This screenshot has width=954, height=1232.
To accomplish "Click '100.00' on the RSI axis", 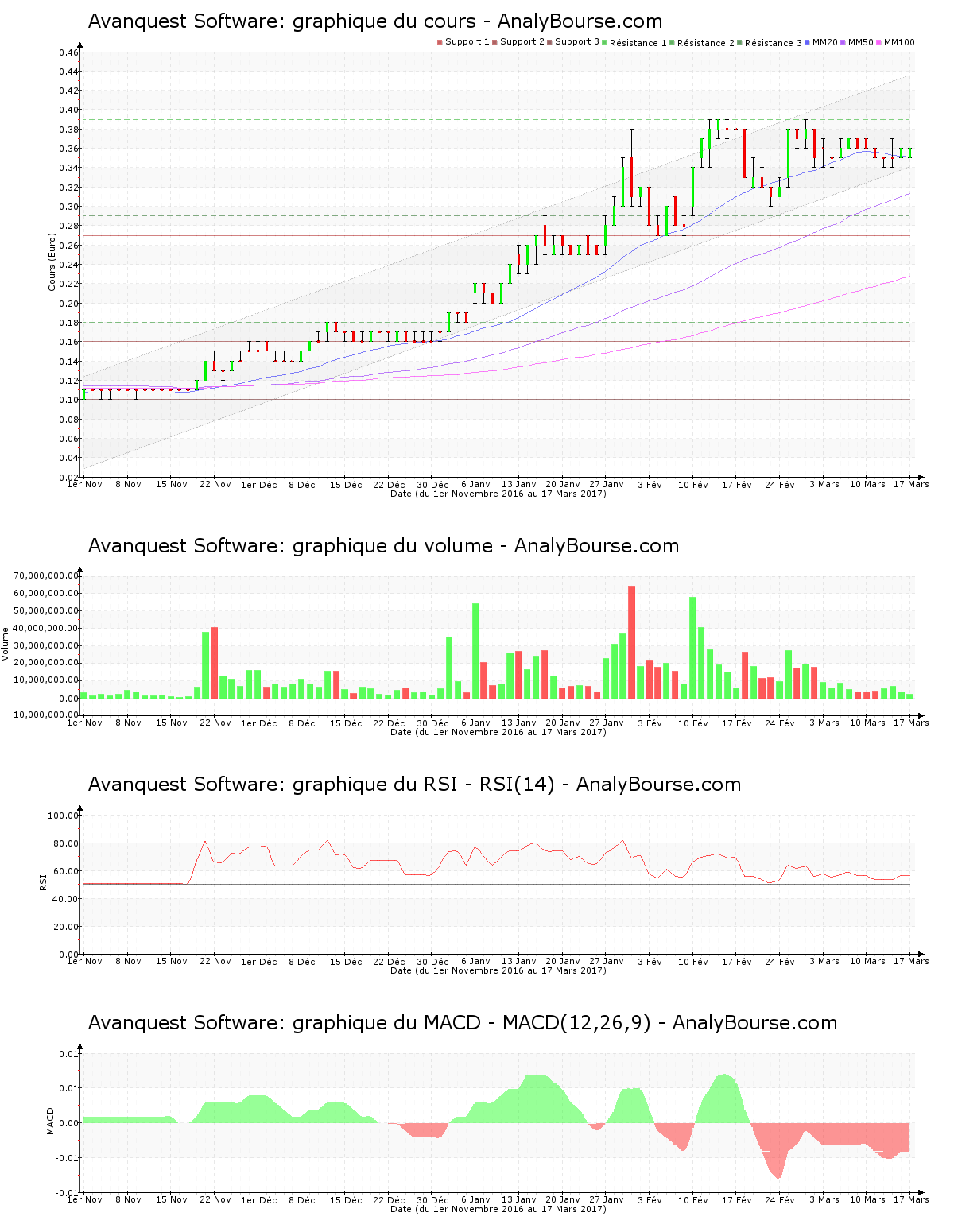I will coord(64,816).
